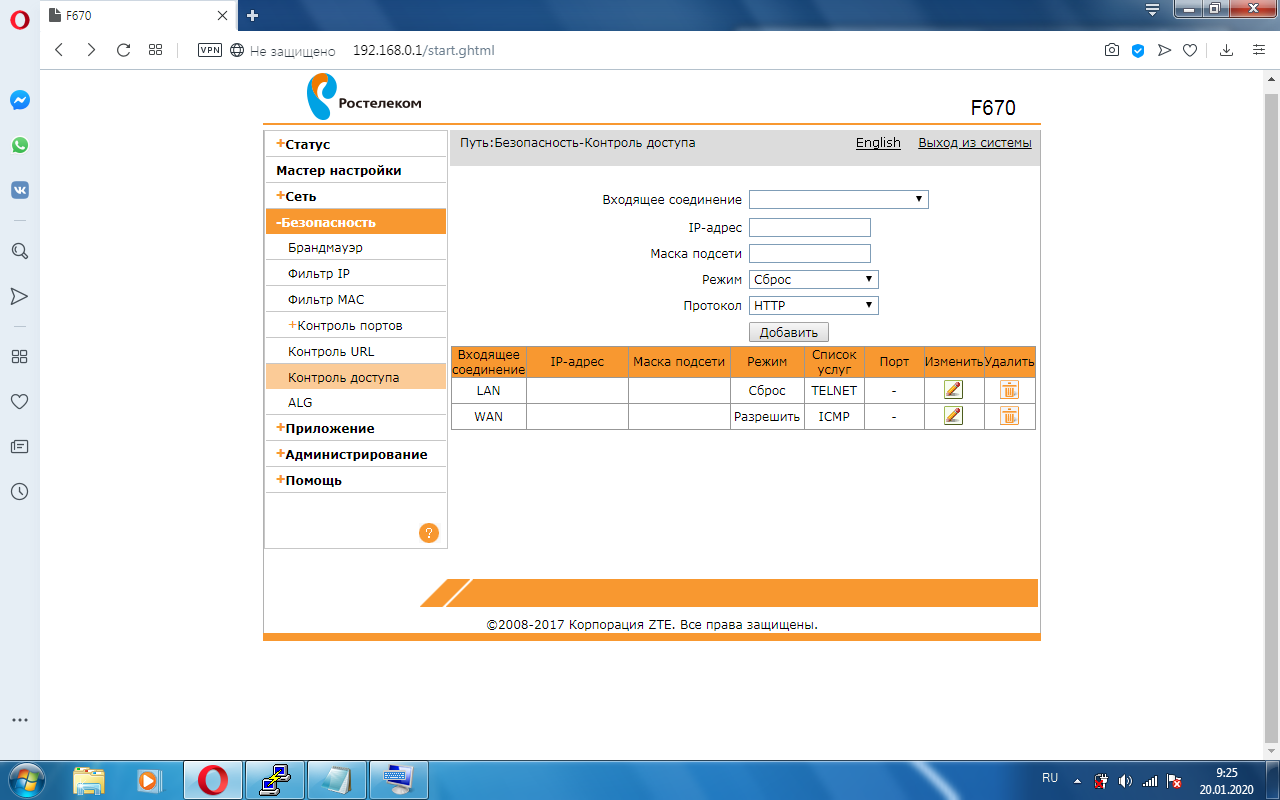Open VK in Opera sidebar

(20, 190)
